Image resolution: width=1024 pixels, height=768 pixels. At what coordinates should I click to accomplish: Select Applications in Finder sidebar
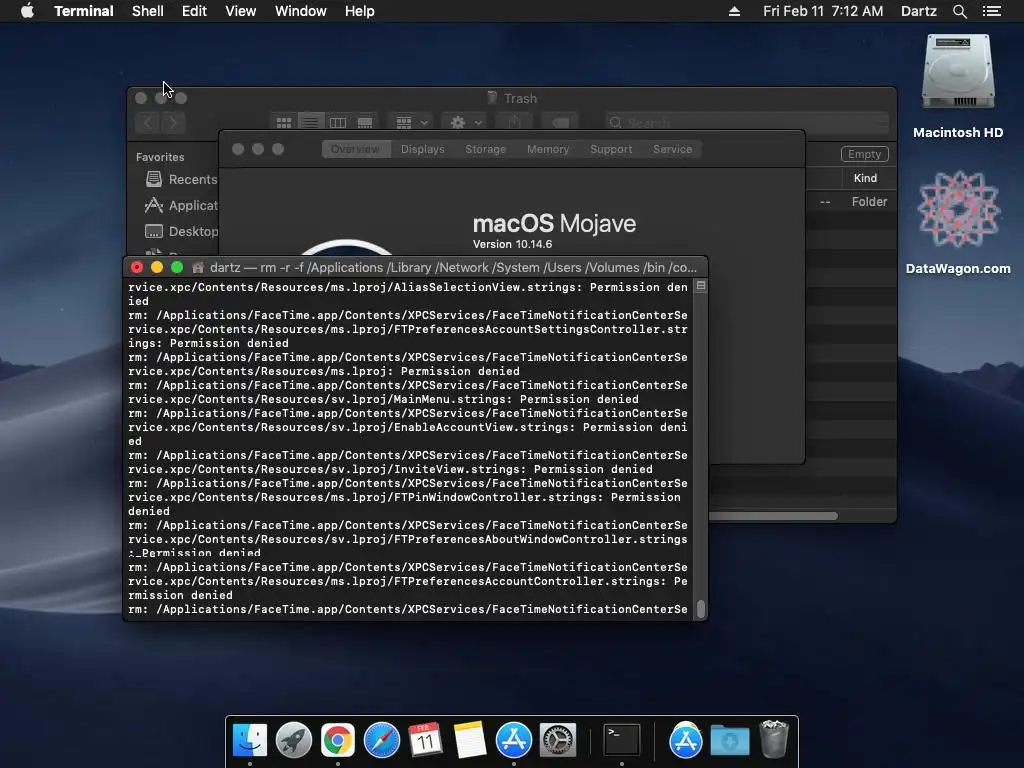(181, 205)
